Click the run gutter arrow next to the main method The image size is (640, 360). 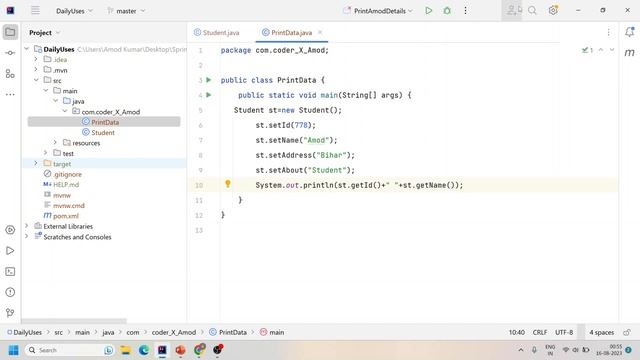click(x=209, y=95)
